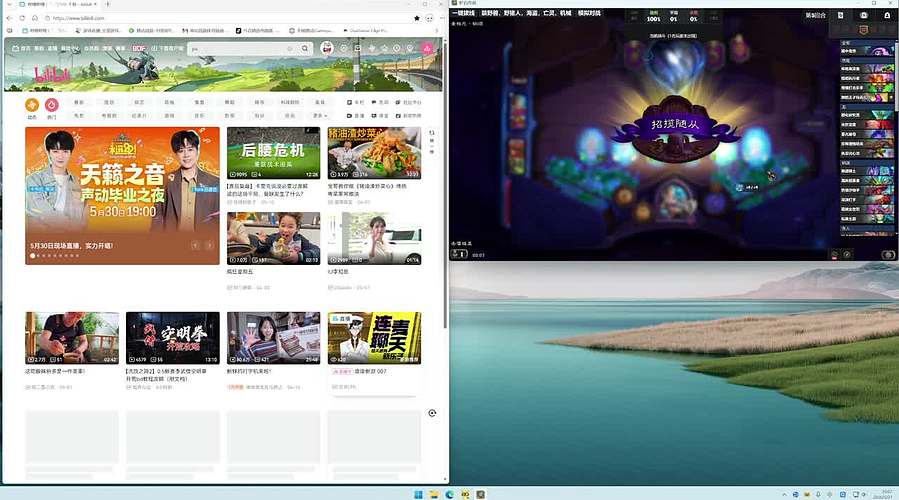Open the 疯狂星期五 video title link
Image resolution: width=899 pixels, height=500 pixels.
pyautogui.click(x=240, y=272)
